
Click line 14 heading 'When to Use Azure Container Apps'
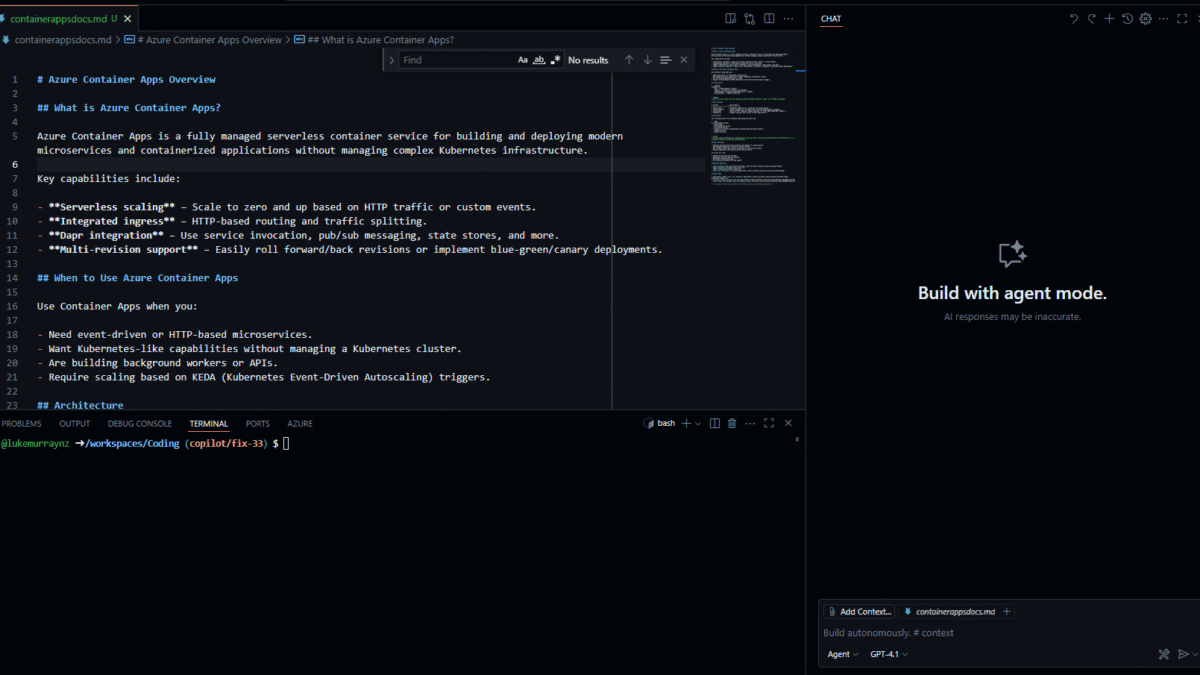point(137,278)
